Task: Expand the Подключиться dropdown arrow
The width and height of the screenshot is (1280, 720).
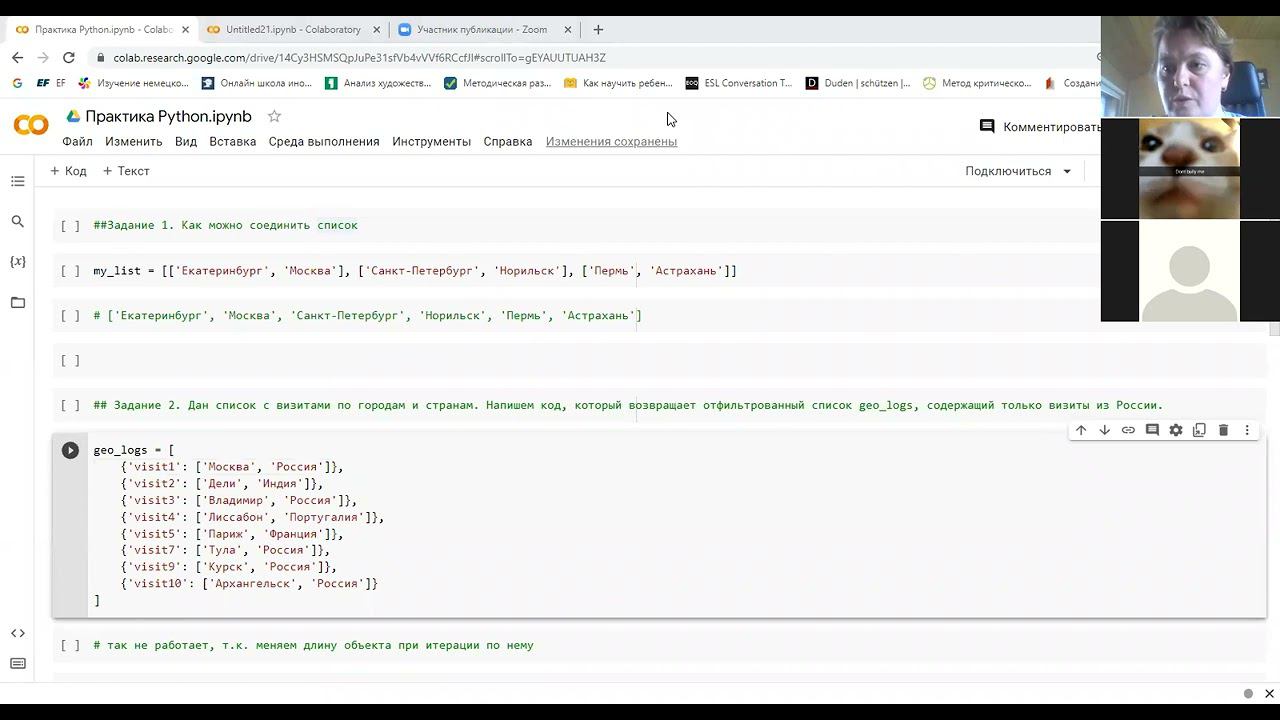Action: click(1067, 171)
